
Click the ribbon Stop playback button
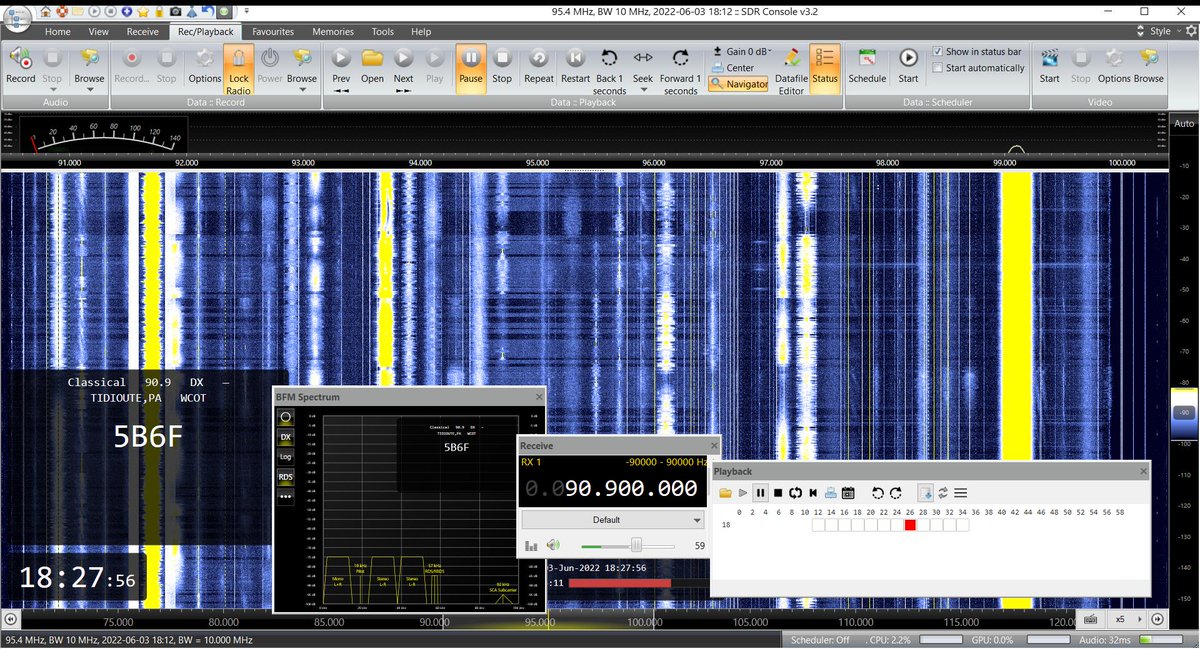502,67
